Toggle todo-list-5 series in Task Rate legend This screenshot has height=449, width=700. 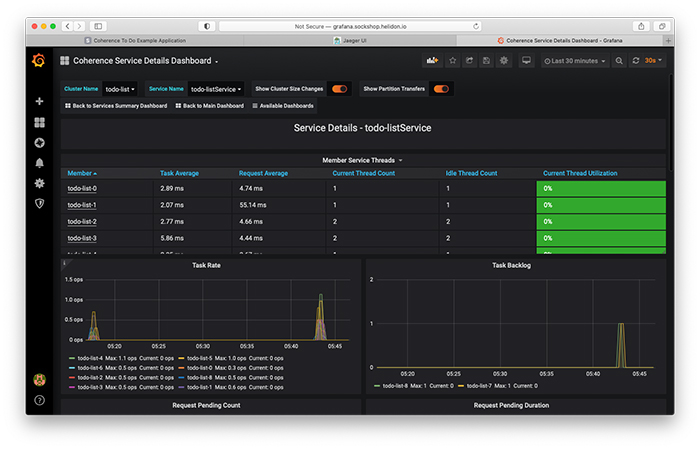(200, 358)
